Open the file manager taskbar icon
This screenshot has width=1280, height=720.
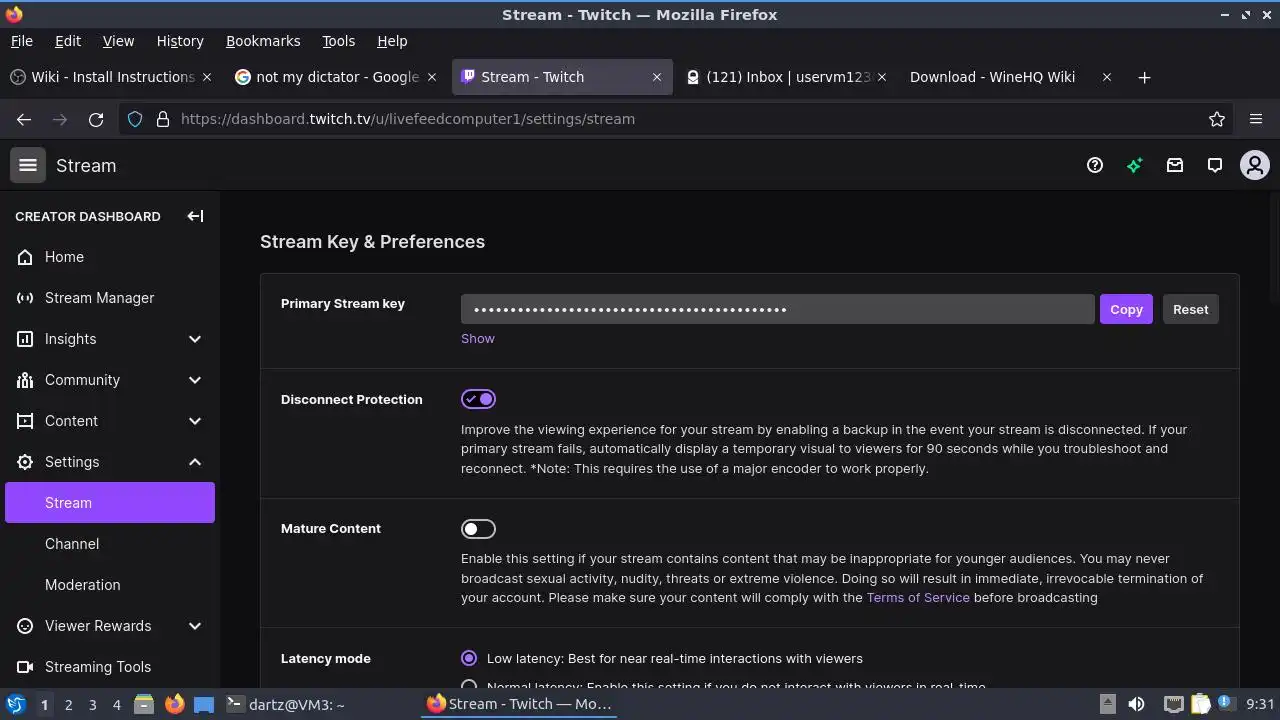[143, 704]
